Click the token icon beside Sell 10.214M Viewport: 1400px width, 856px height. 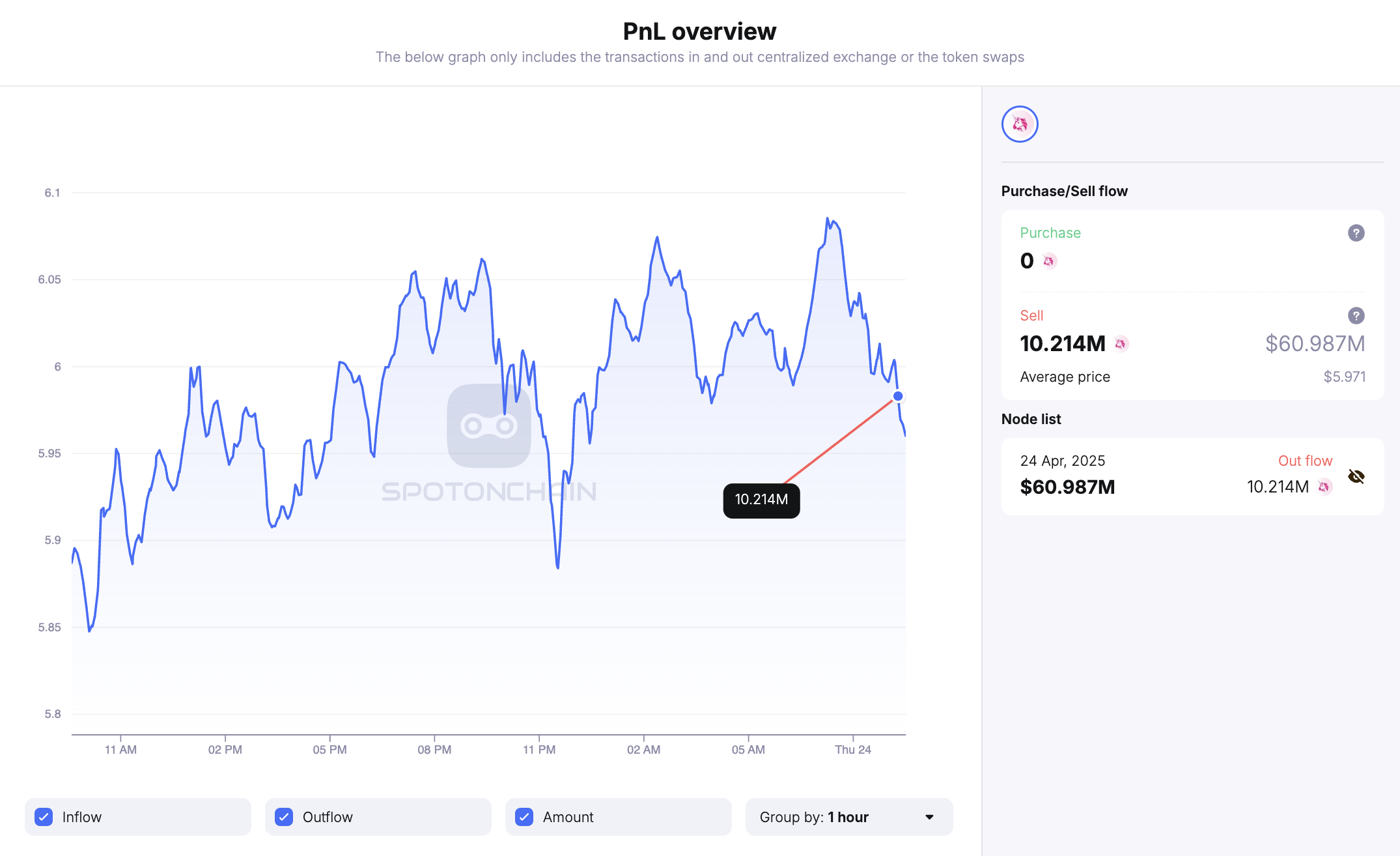point(1121,343)
